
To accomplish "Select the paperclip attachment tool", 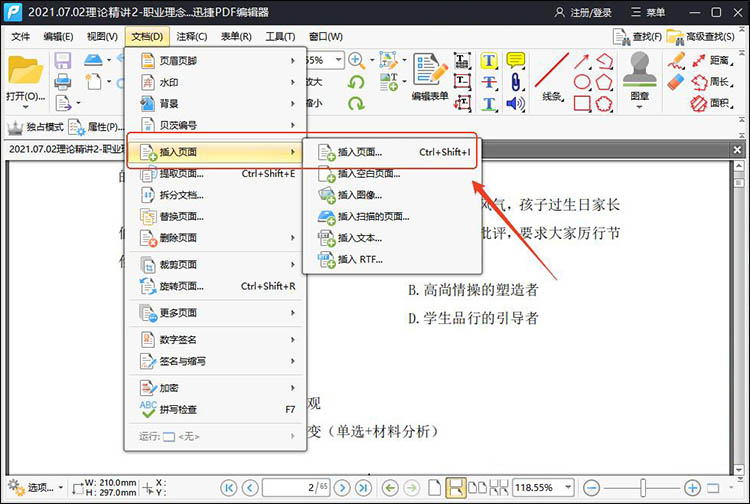I will 515,82.
